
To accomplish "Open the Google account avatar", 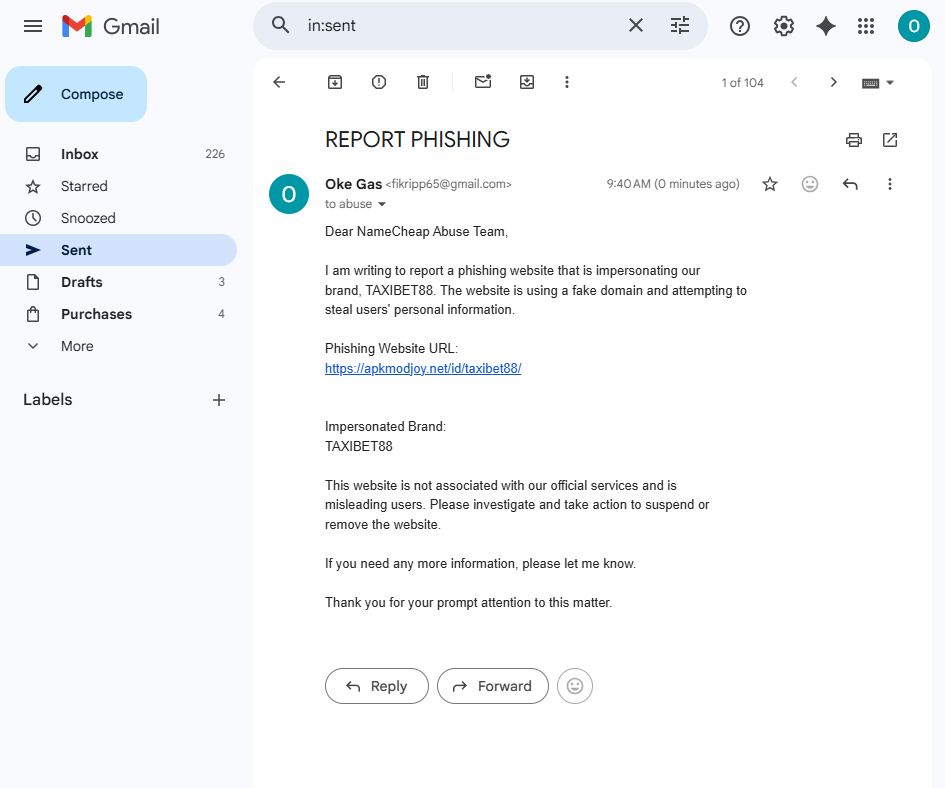I will pyautogui.click(x=914, y=26).
